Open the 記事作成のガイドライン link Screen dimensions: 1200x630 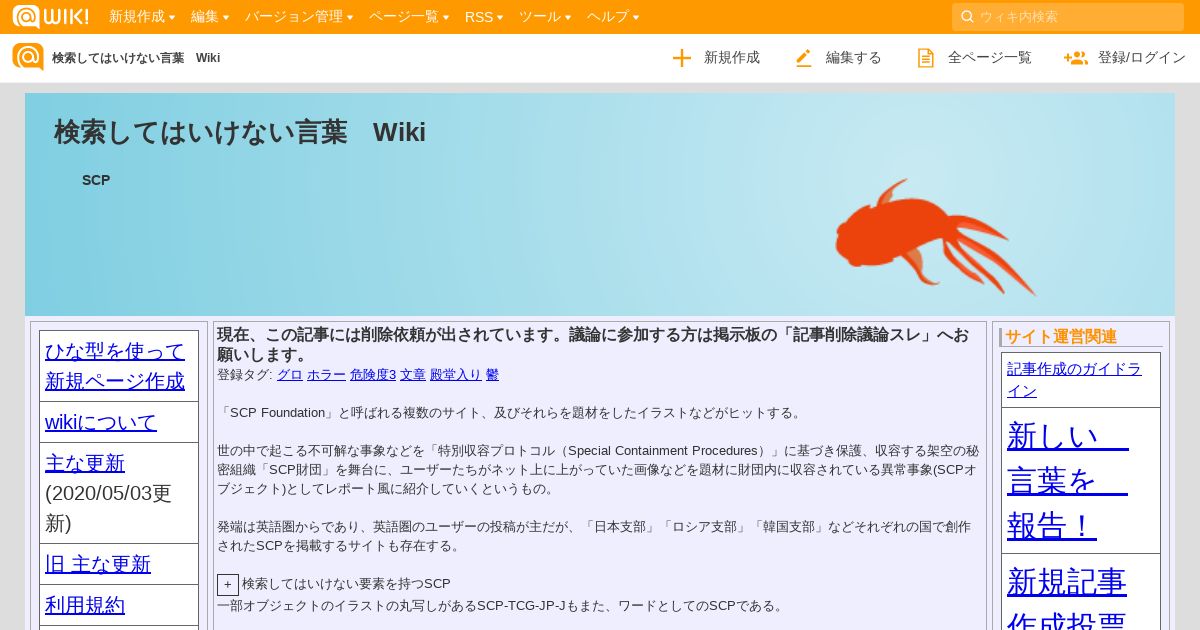click(x=1074, y=380)
